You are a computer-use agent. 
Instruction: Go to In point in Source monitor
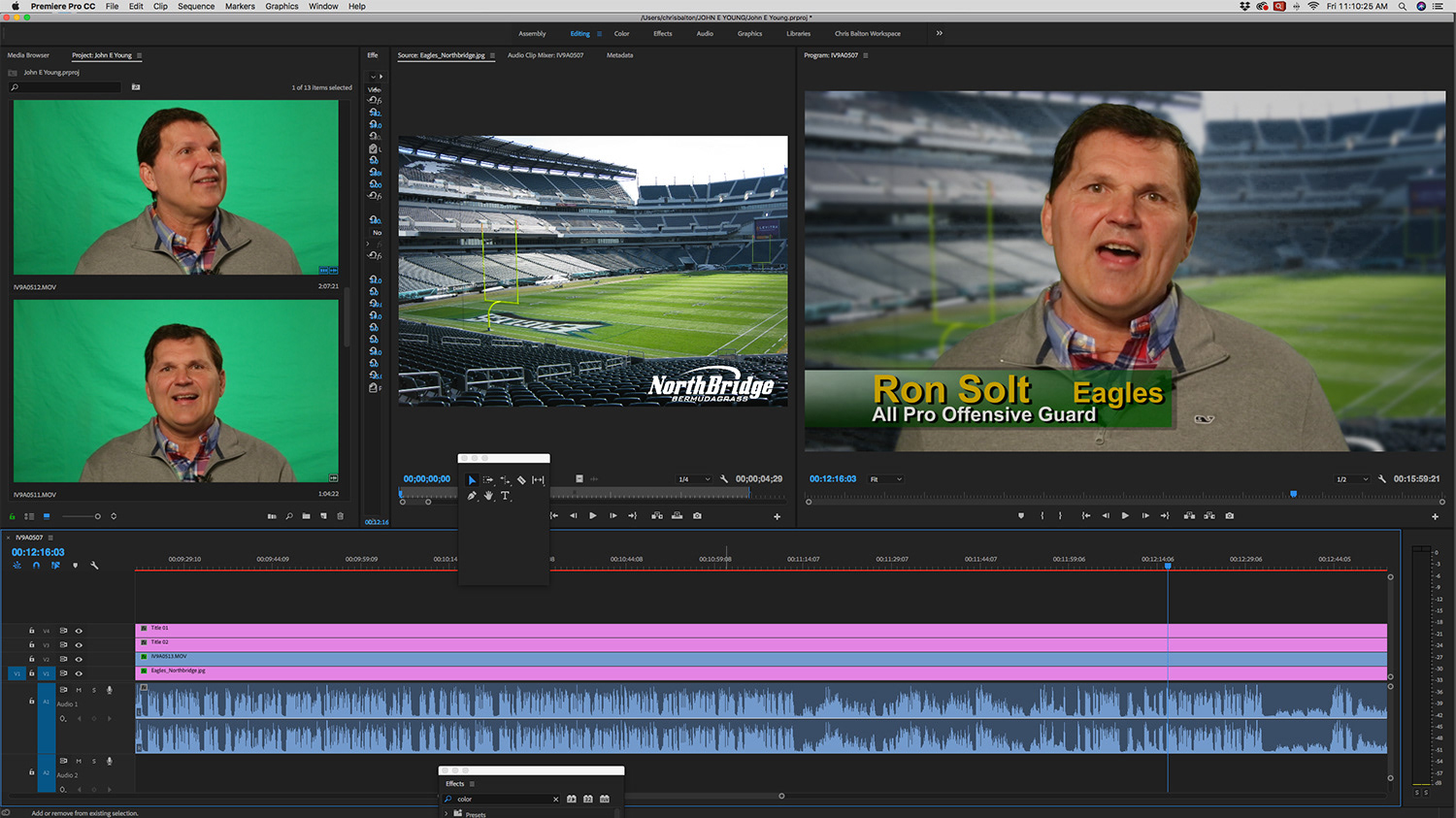(x=554, y=515)
